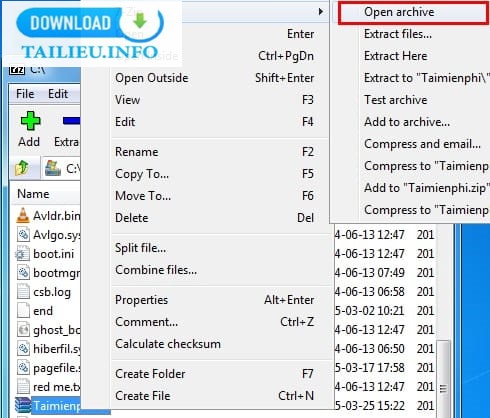This screenshot has height=418, width=490.
Task: Click the date cell 4-06-13 07:49
Action: coord(369,273)
